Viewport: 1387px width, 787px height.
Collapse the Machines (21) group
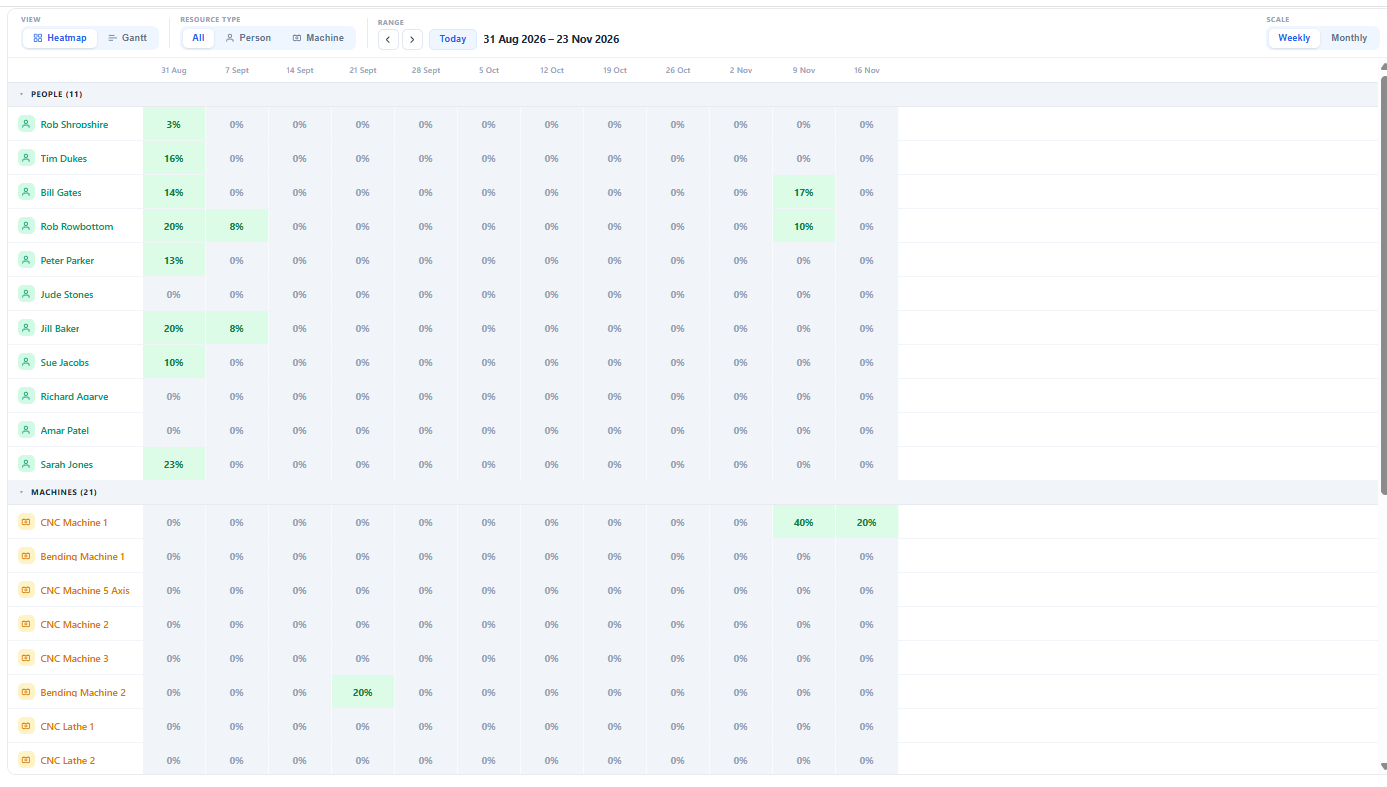pos(22,493)
